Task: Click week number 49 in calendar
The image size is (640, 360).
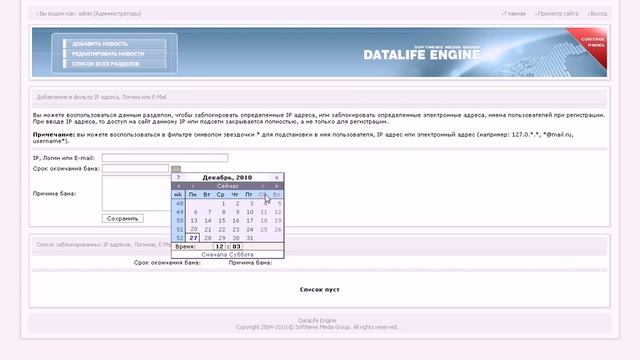Action: (x=179, y=212)
